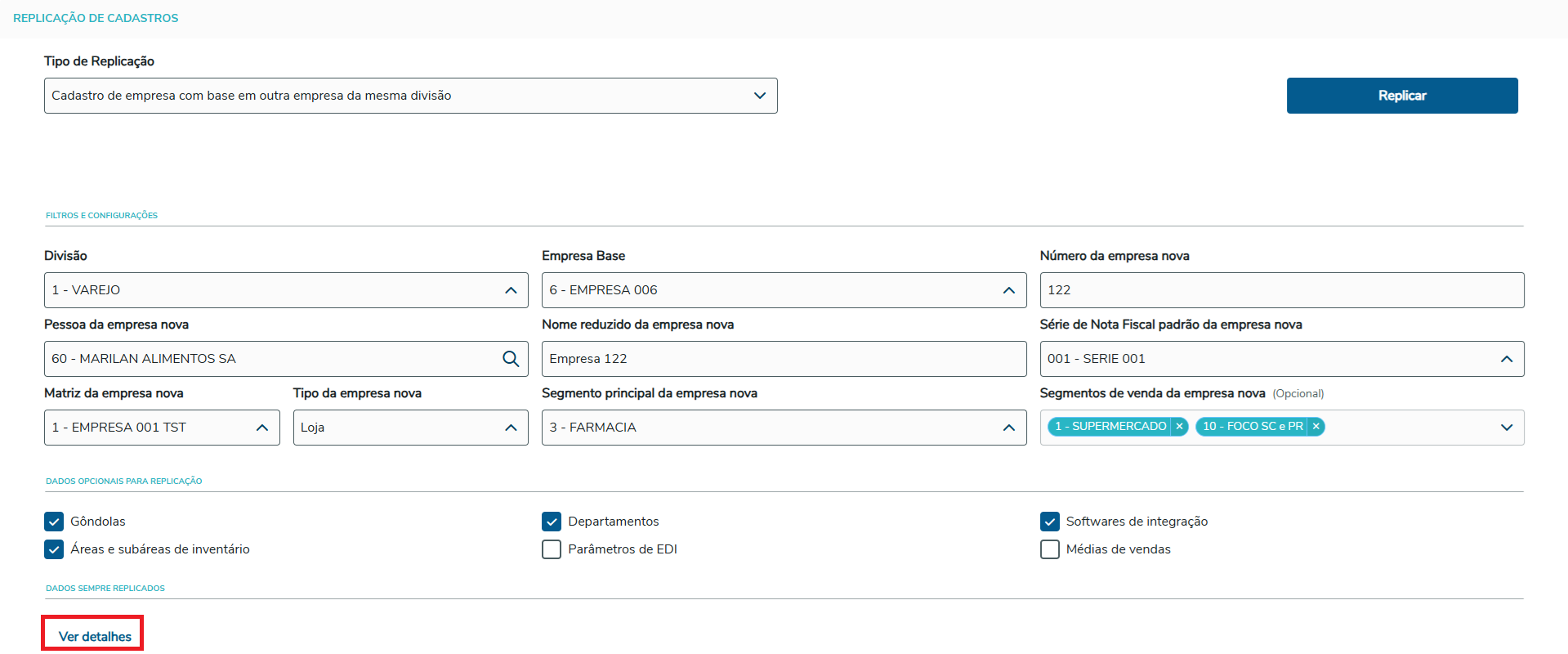Enable the Parâmetros de EDI checkbox
The width and height of the screenshot is (1568, 654).
click(x=552, y=549)
